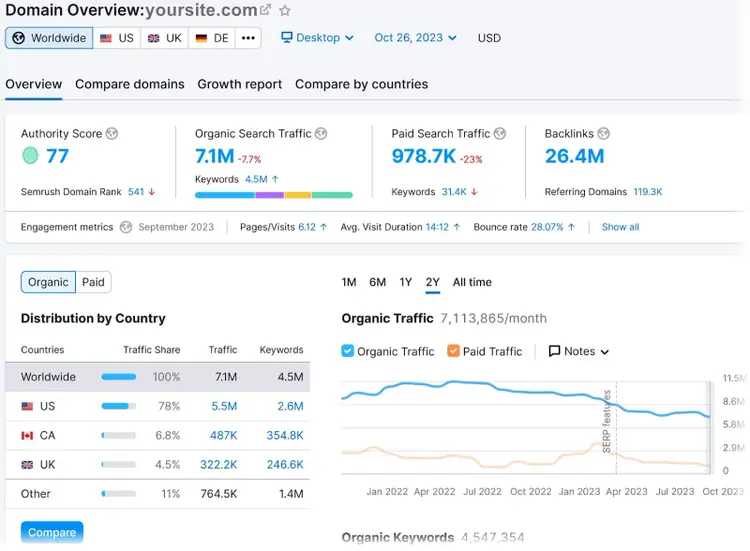
Task: Open the Overview tab
Action: (33, 84)
